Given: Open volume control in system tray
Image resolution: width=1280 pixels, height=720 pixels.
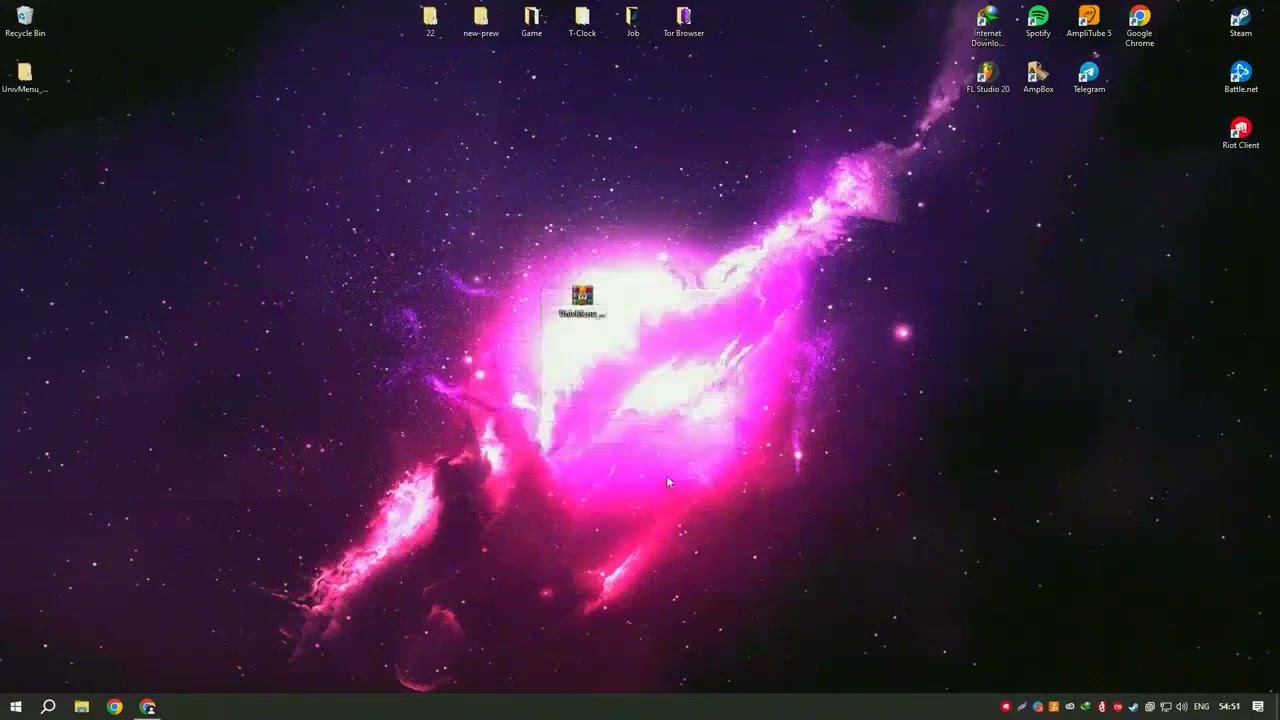Looking at the screenshot, I should tap(1181, 707).
